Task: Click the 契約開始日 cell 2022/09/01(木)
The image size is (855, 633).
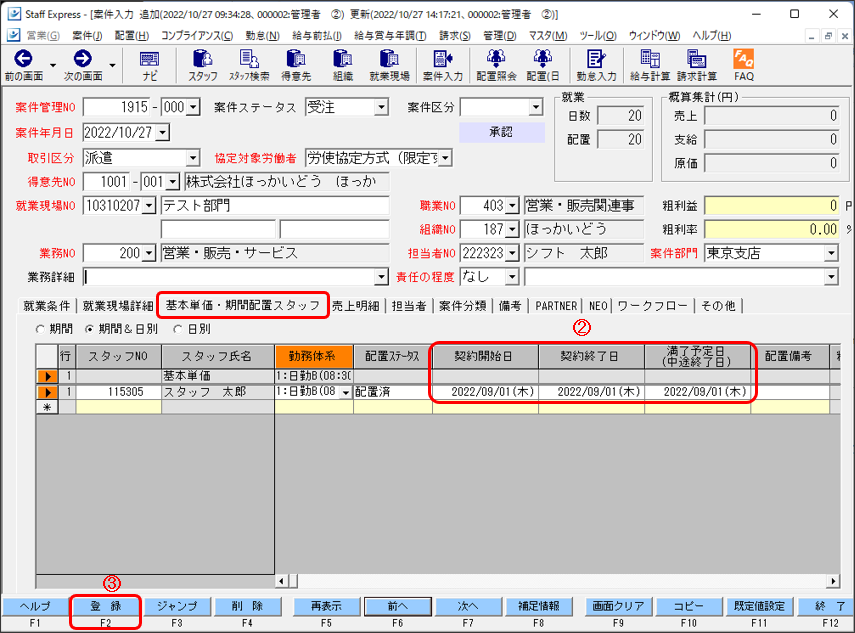Action: coord(485,392)
